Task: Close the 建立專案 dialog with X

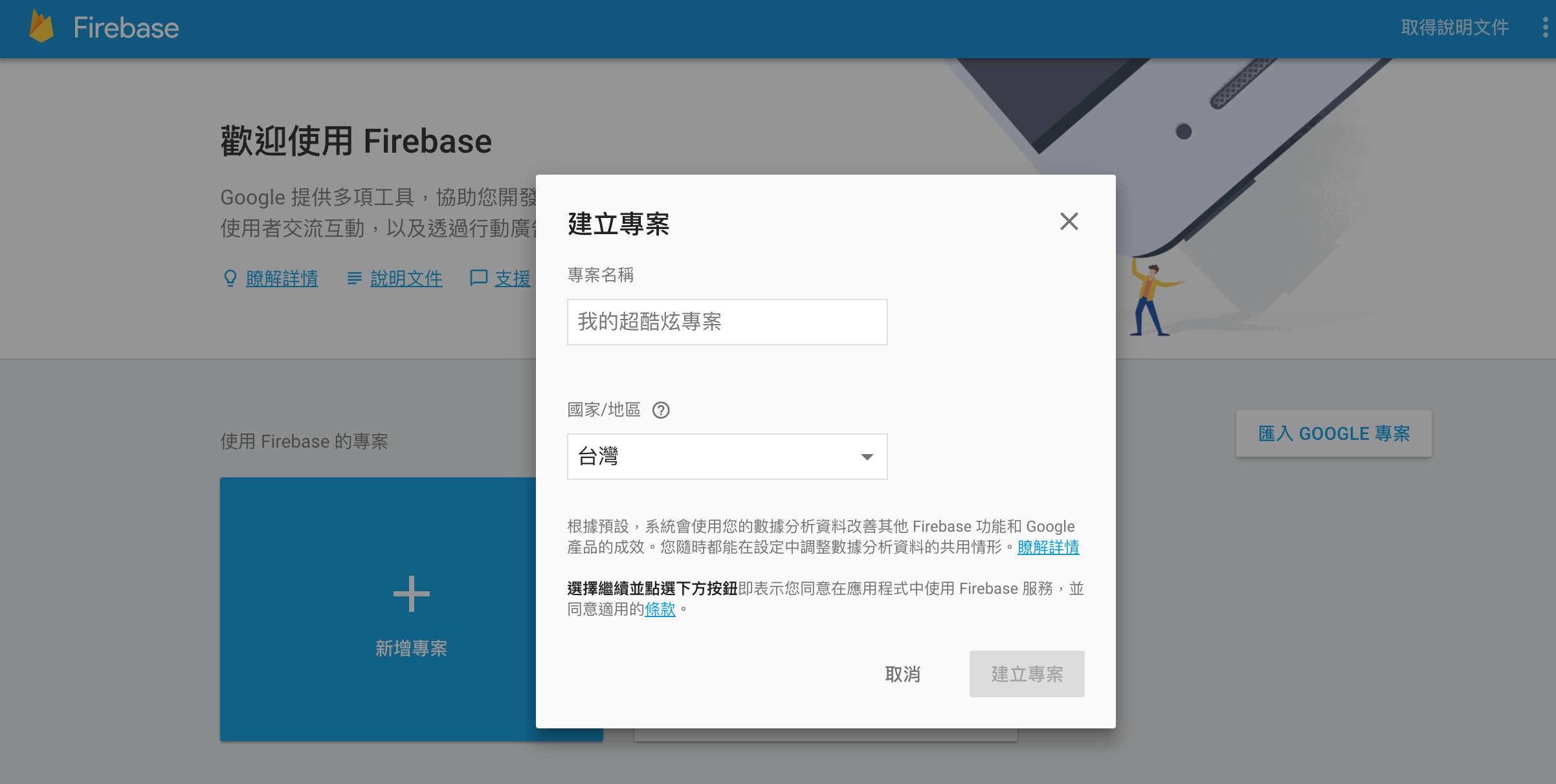Action: 1069,222
